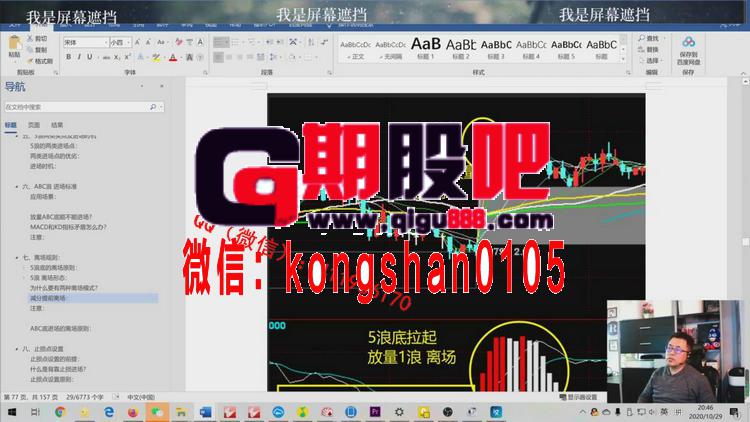750x422 pixels.
Task: Click the Clear Formatting eraser icon
Action: pyautogui.click(x=179, y=43)
